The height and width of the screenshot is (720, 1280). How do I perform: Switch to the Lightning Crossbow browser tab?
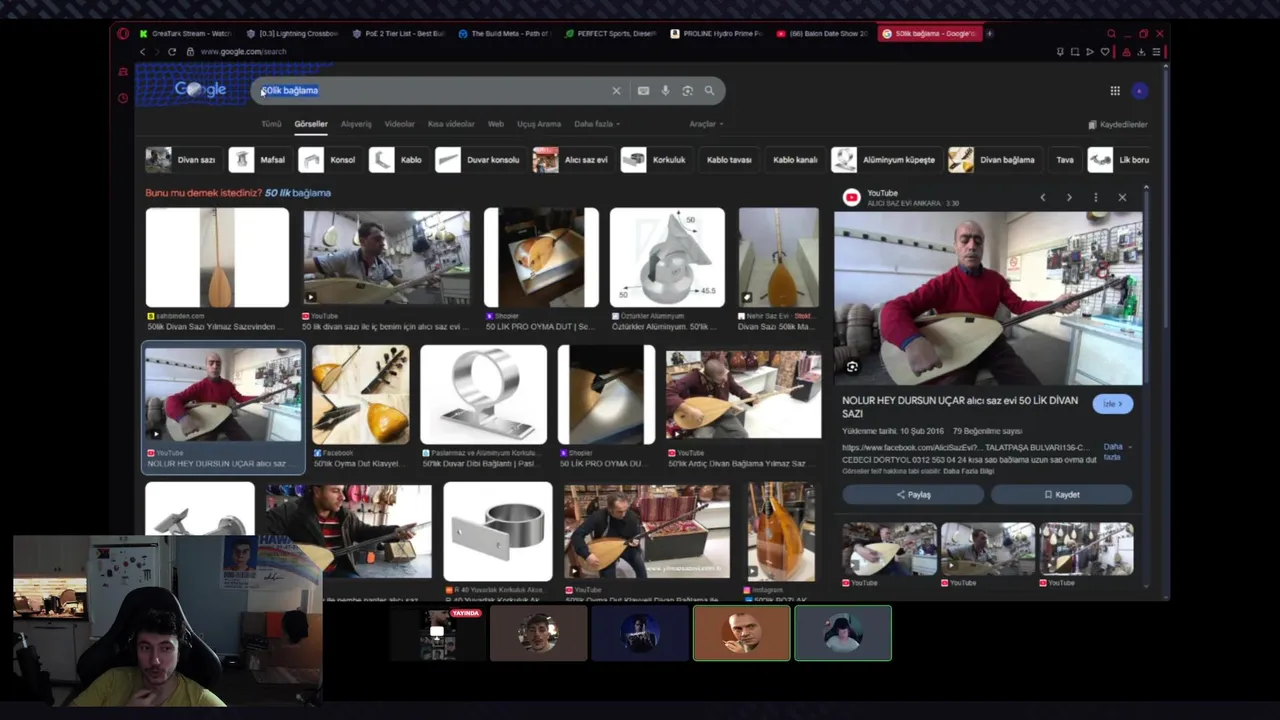click(x=292, y=33)
